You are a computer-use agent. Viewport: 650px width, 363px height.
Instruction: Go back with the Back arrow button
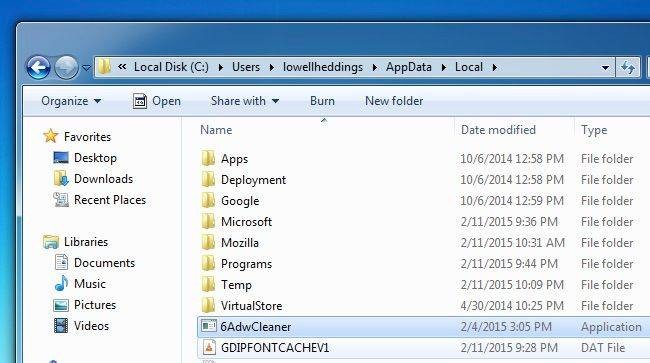[x=38, y=67]
